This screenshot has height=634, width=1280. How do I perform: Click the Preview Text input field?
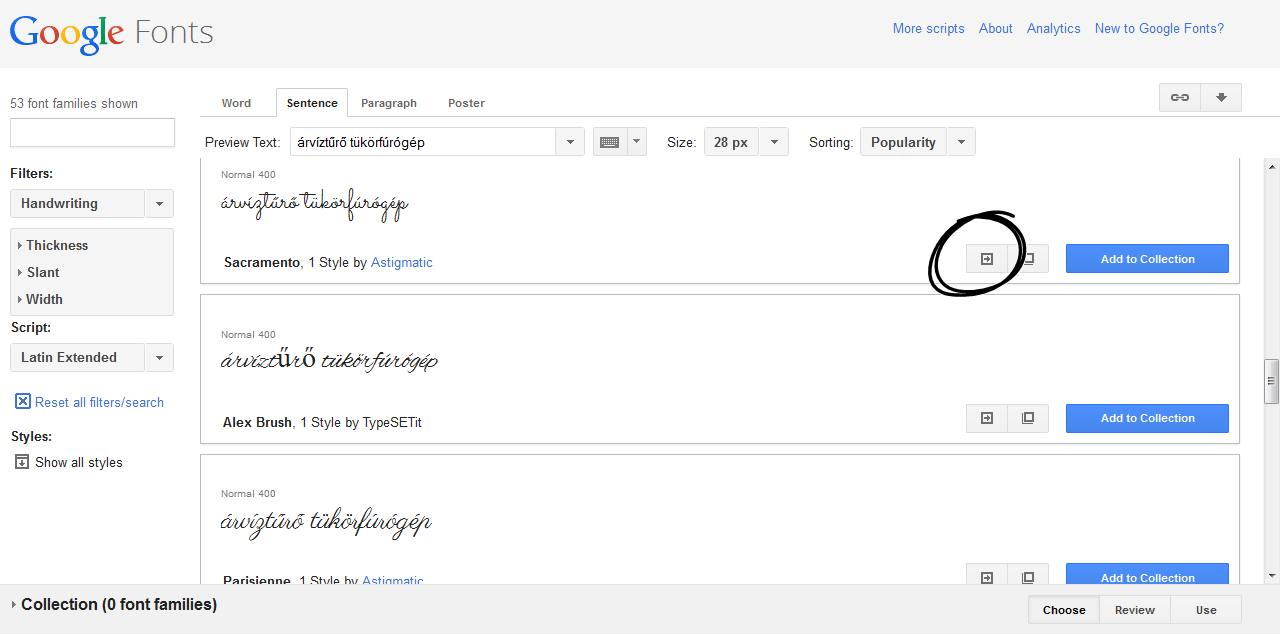pyautogui.click(x=423, y=142)
